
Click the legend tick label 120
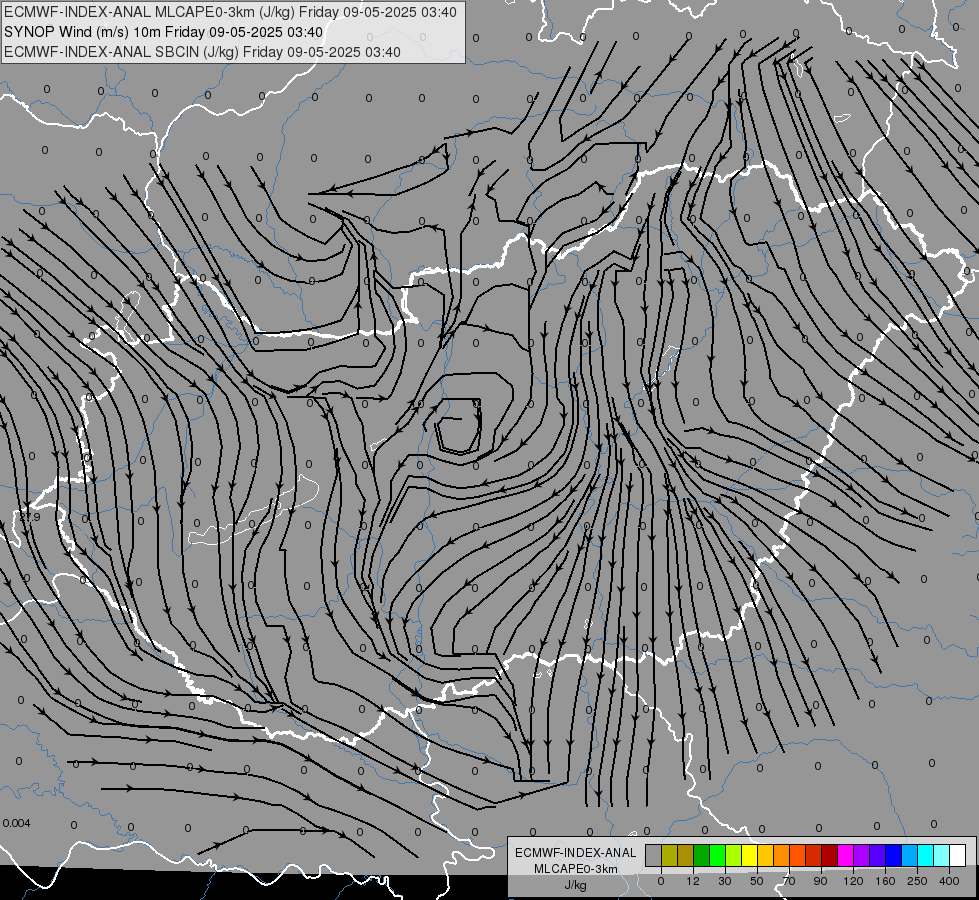(854, 881)
